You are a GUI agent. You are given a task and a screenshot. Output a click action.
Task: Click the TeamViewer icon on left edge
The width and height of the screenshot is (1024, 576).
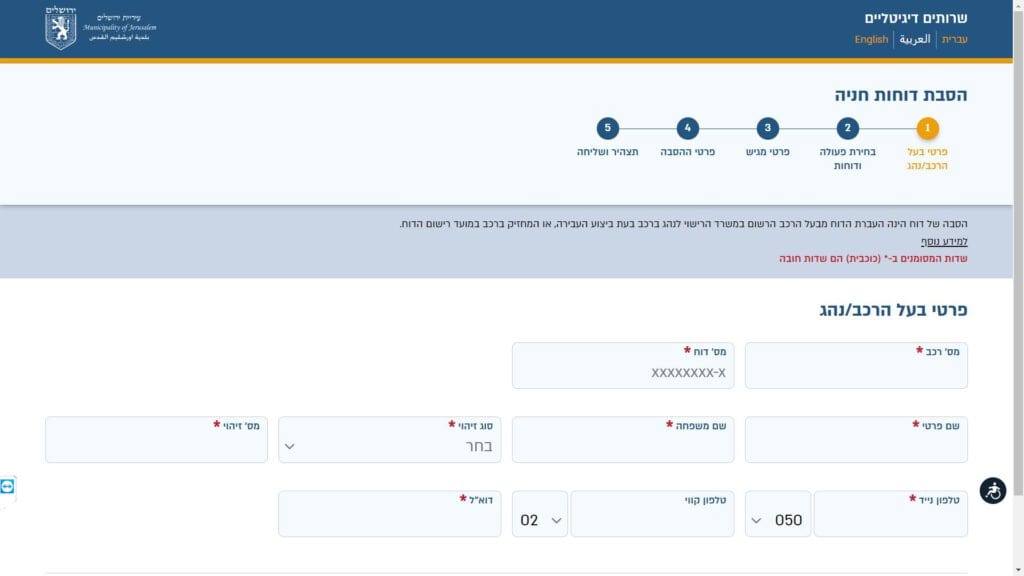8,487
